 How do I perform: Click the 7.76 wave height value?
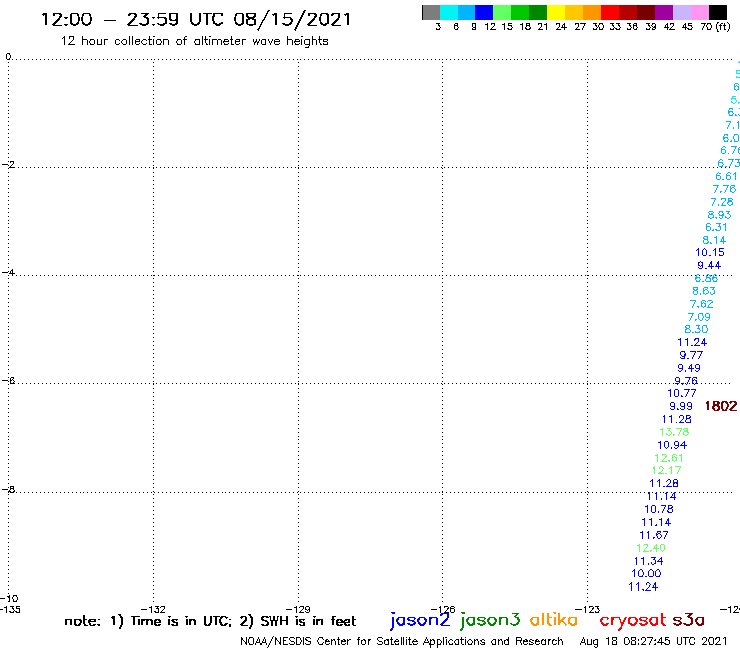(x=724, y=189)
